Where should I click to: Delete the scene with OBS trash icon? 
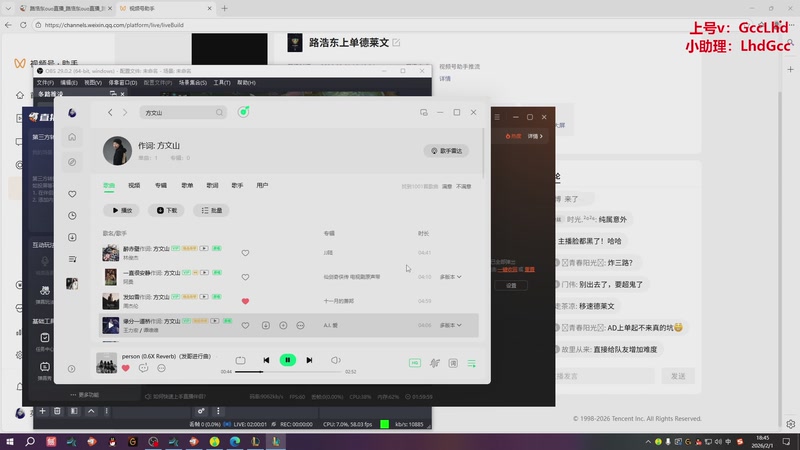click(57, 411)
